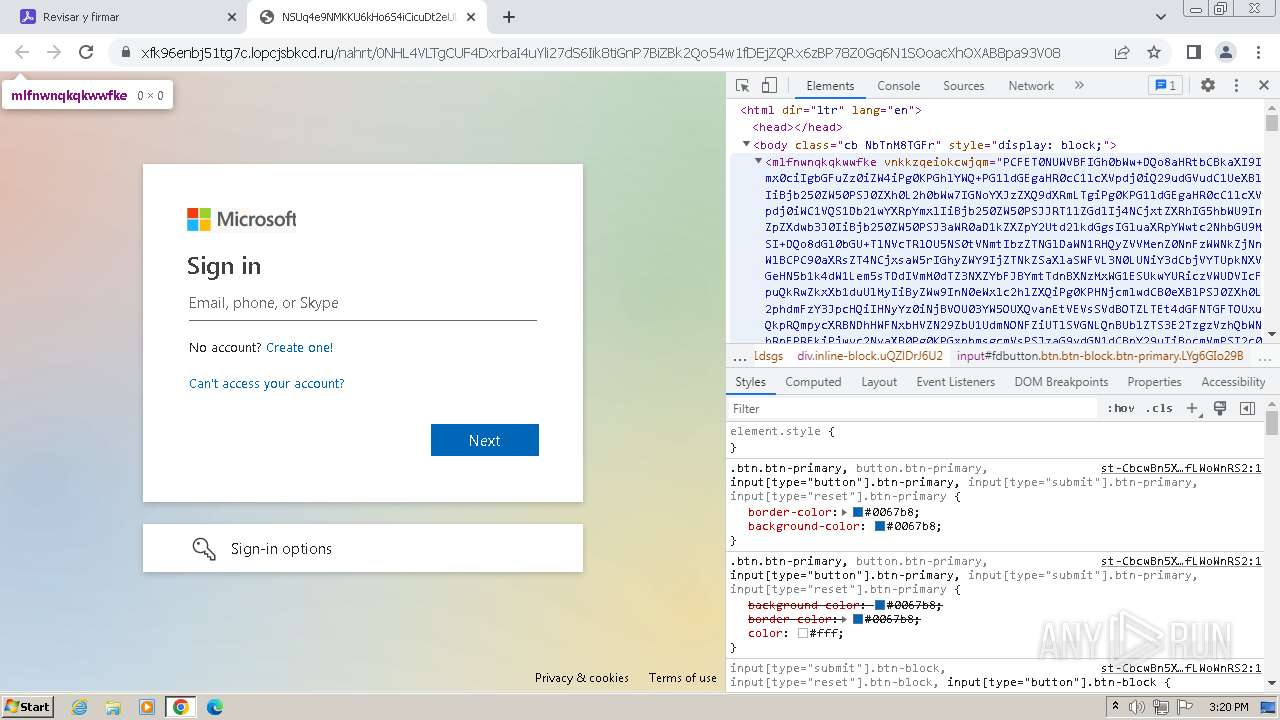Open Microsoft Edge from the taskbar
Viewport: 1280px width, 720px height.
click(x=214, y=707)
